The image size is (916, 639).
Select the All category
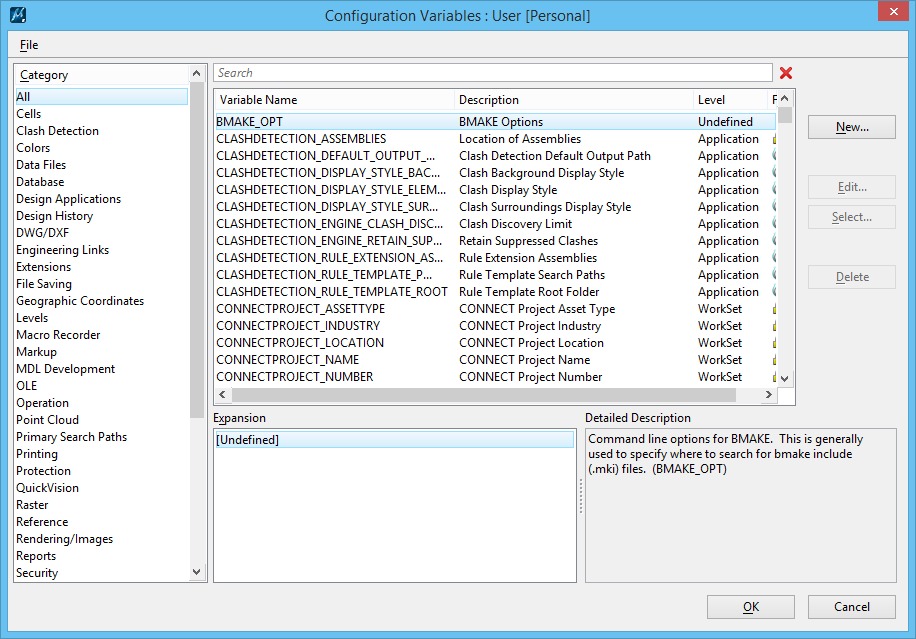click(102, 97)
